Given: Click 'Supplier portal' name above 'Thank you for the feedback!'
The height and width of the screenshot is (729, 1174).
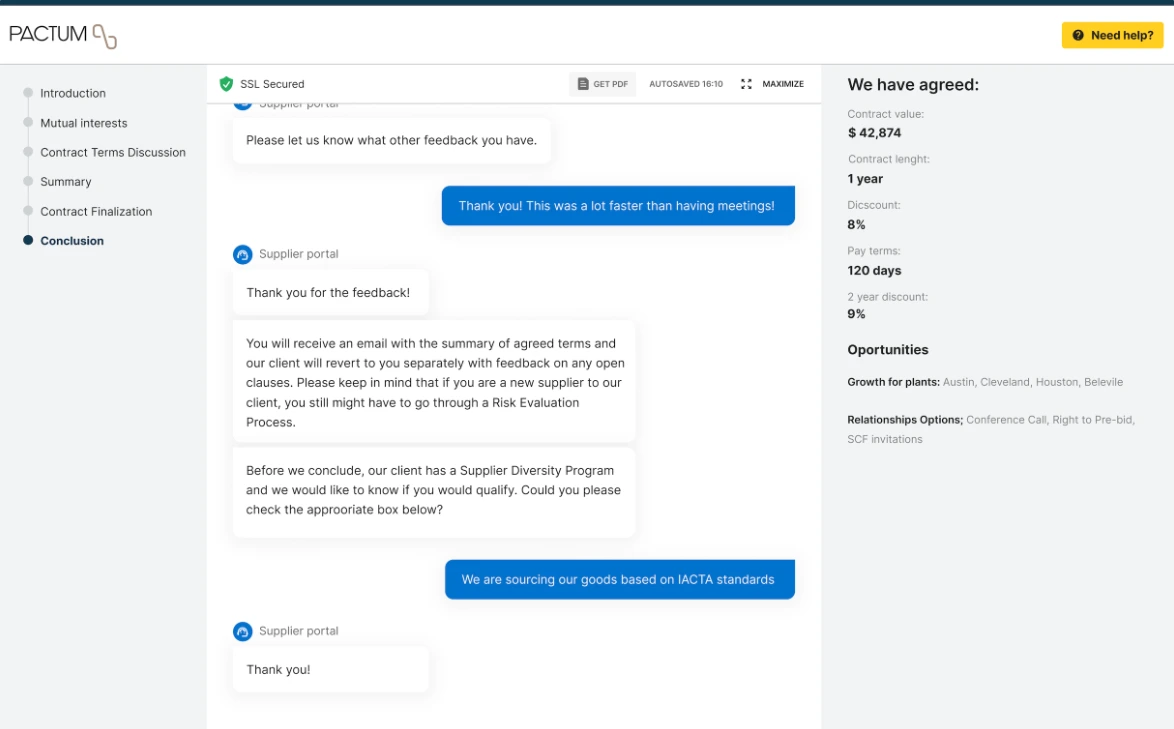Looking at the screenshot, I should tap(298, 254).
